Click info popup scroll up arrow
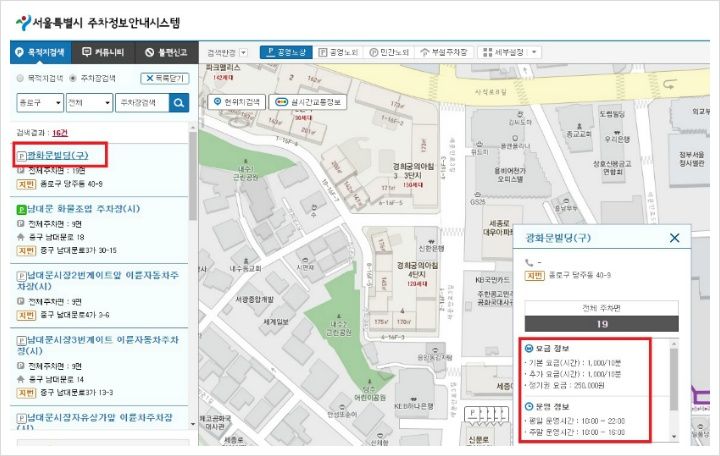The width and height of the screenshot is (720, 456). pyautogui.click(x=674, y=344)
